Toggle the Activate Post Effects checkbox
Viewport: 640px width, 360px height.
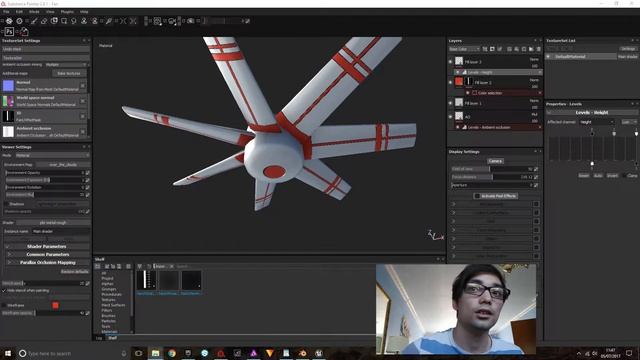[x=477, y=196]
